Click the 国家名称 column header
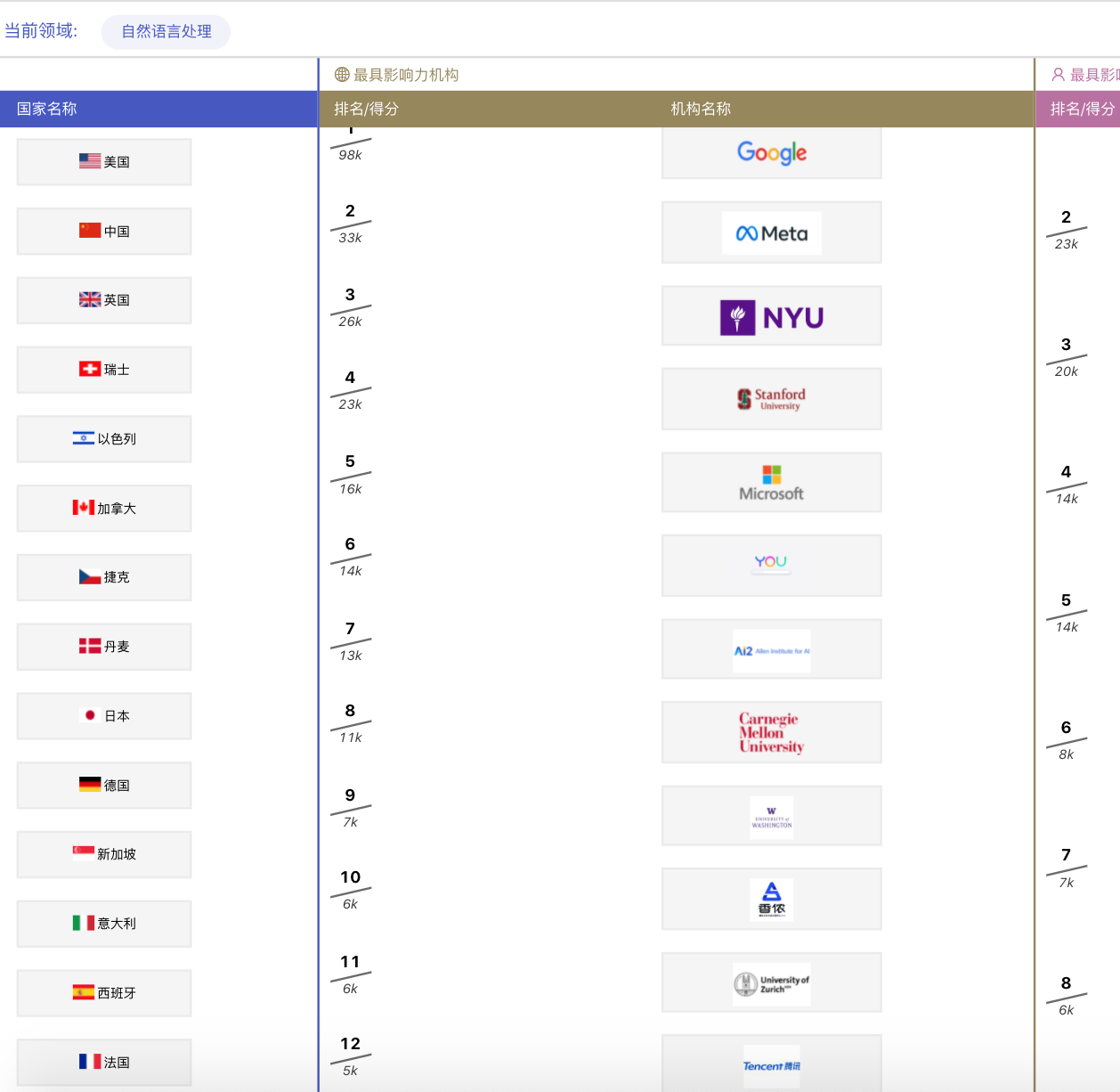 pos(47,109)
